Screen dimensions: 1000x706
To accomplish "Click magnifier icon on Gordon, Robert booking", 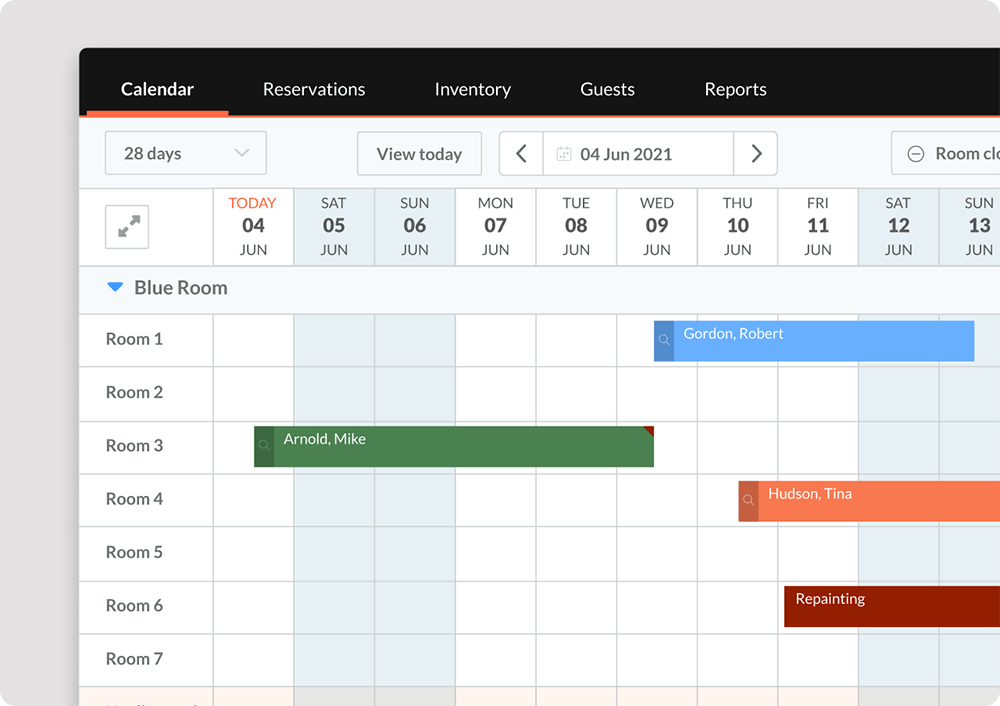I will 664,341.
